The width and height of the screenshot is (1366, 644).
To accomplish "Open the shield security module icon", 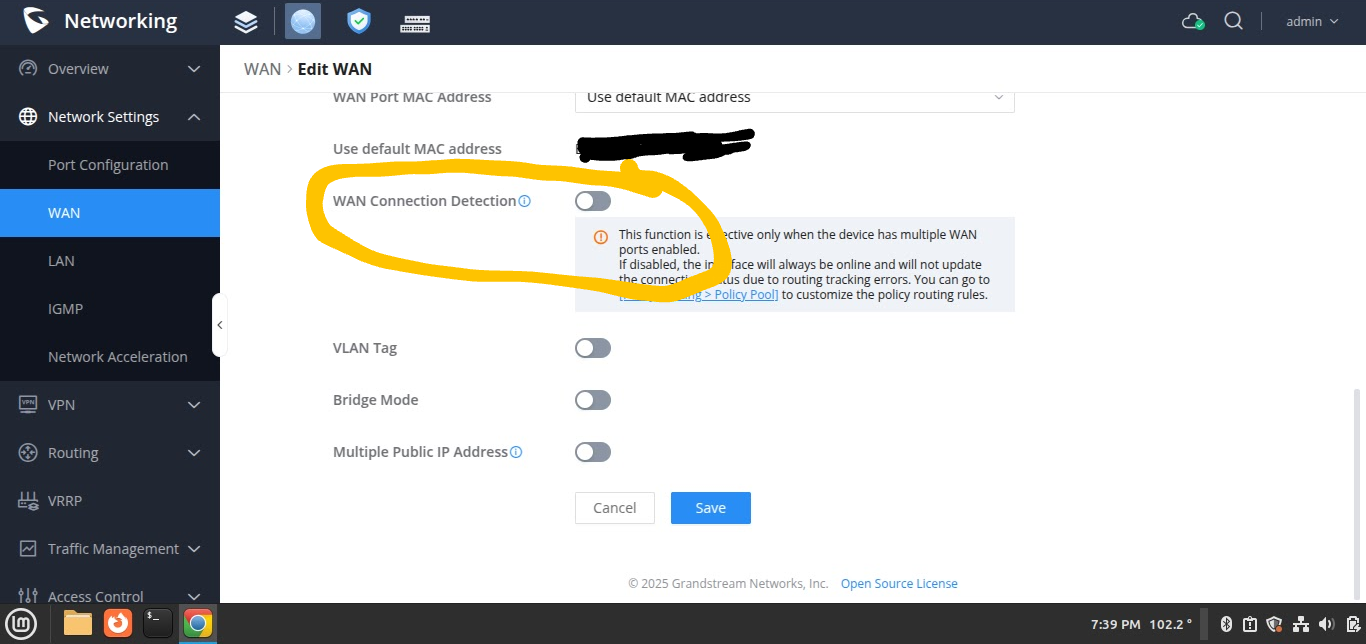I will [x=358, y=21].
